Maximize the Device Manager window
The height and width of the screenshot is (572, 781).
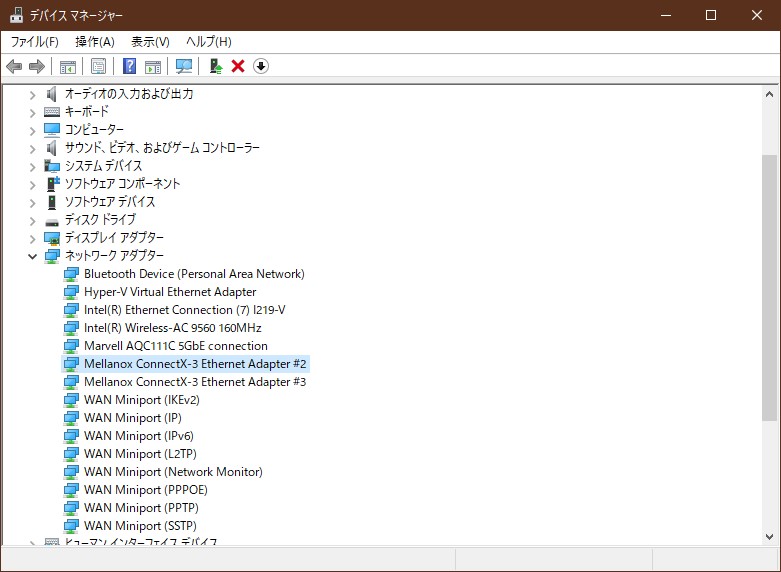click(711, 15)
